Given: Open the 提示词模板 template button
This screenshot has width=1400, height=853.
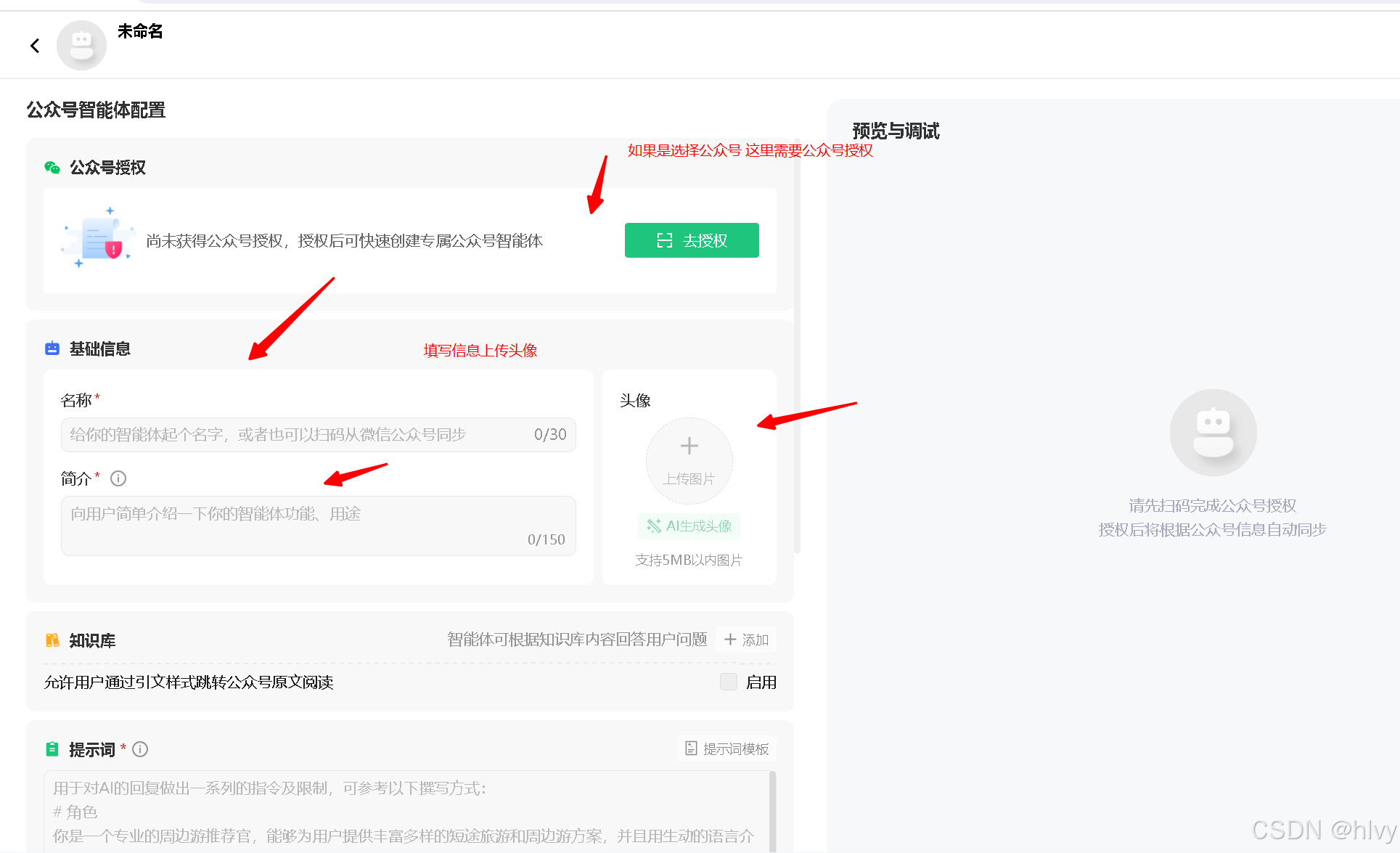Looking at the screenshot, I should (726, 748).
